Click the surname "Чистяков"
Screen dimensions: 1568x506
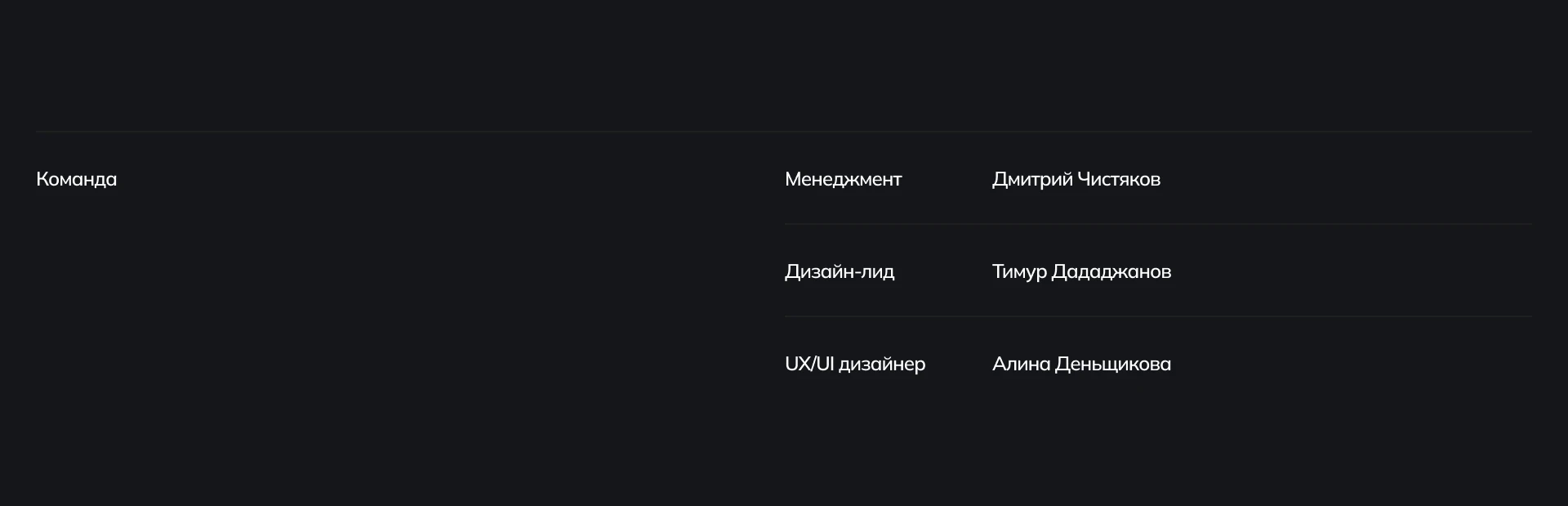tap(1119, 179)
